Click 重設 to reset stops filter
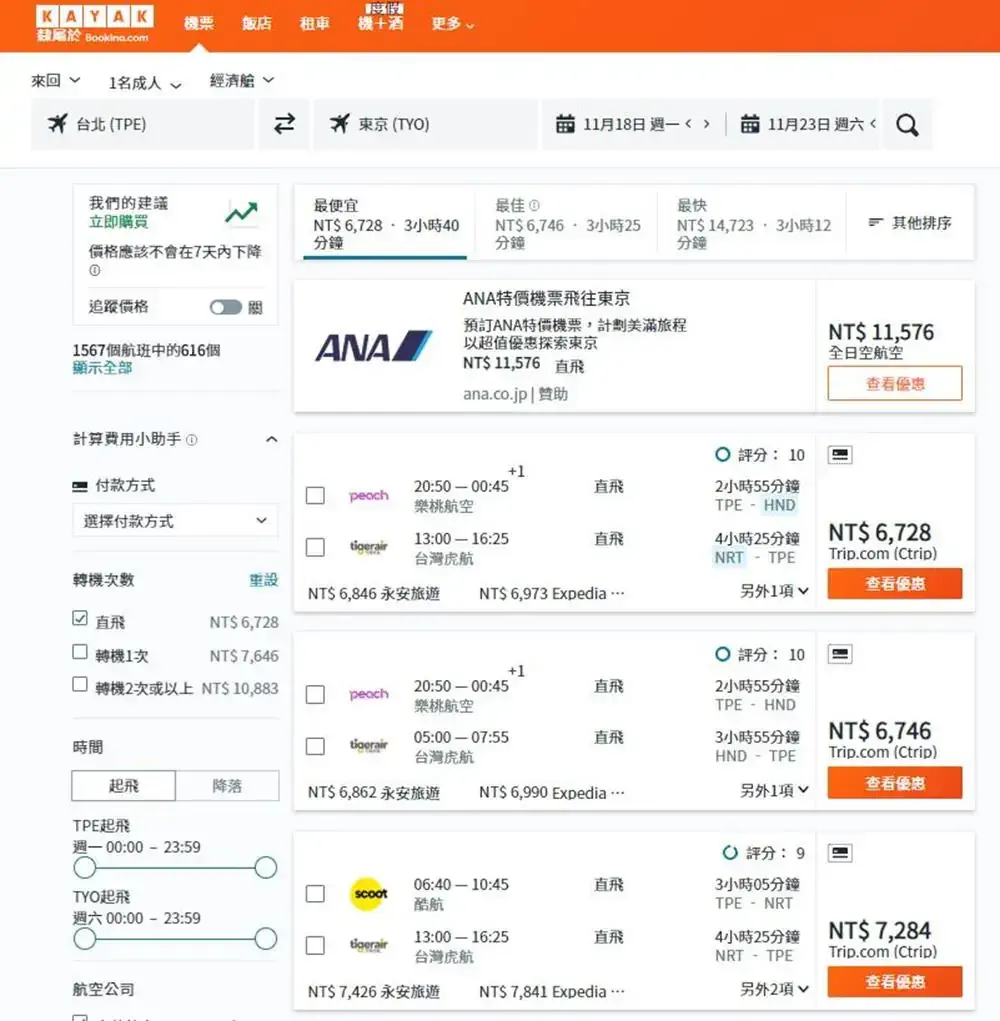The height and width of the screenshot is (1021, 1000). click(264, 580)
